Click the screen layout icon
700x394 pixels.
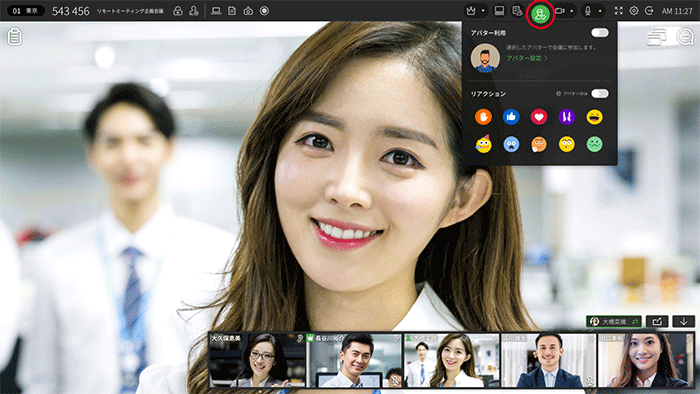click(x=500, y=11)
